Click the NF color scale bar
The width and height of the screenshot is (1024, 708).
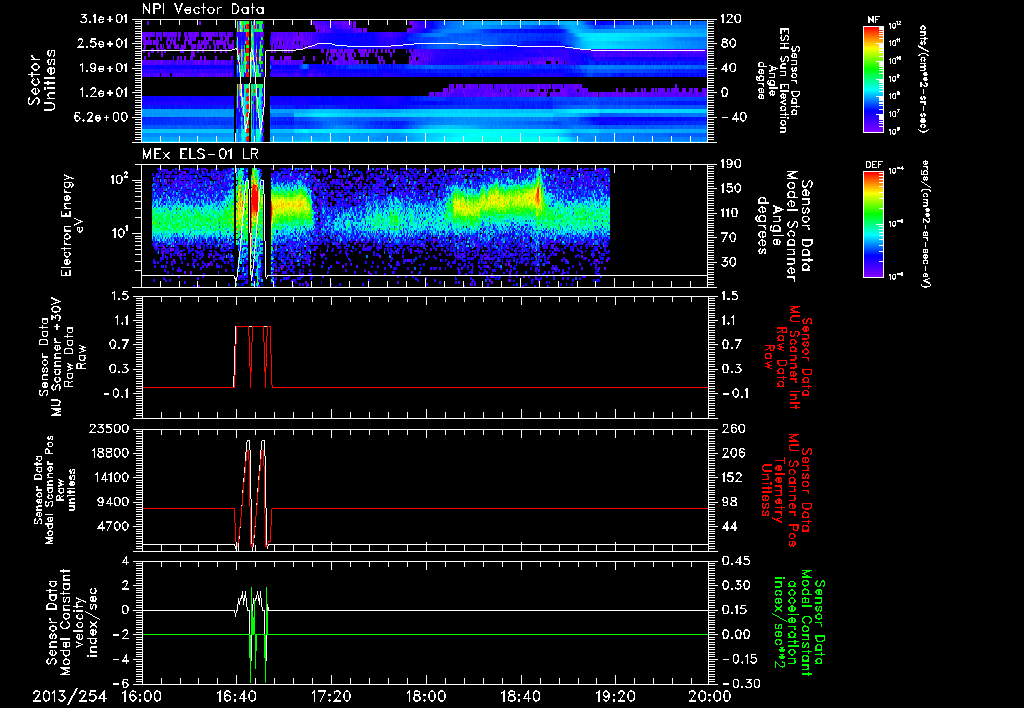pos(874,78)
